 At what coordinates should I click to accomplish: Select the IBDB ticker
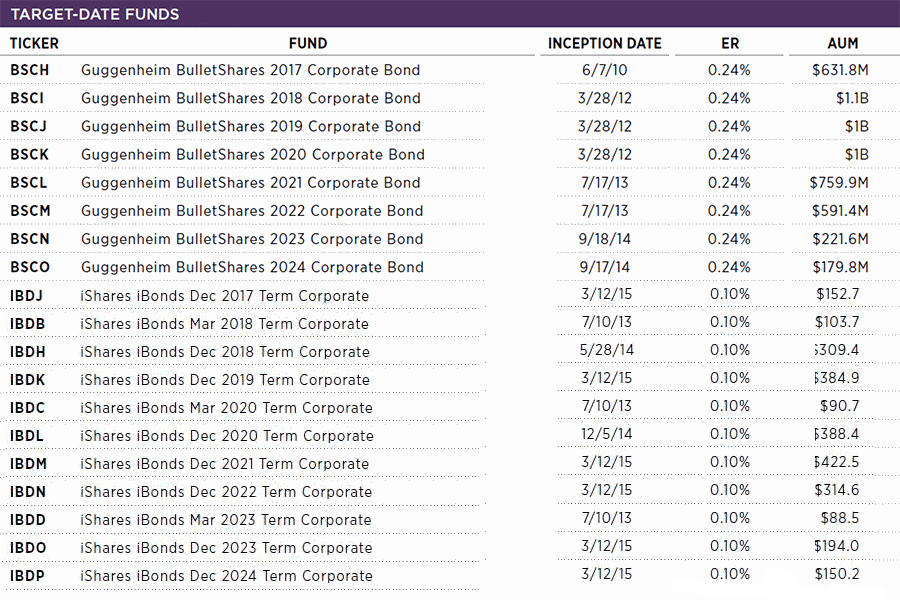[x=28, y=324]
